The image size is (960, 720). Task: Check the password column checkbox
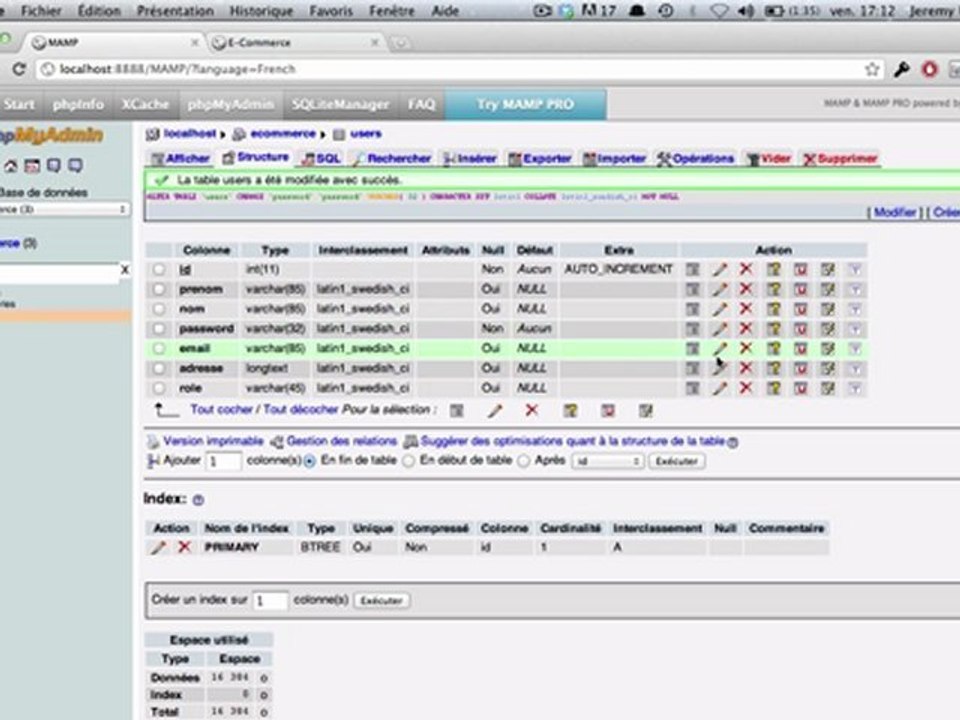[159, 329]
